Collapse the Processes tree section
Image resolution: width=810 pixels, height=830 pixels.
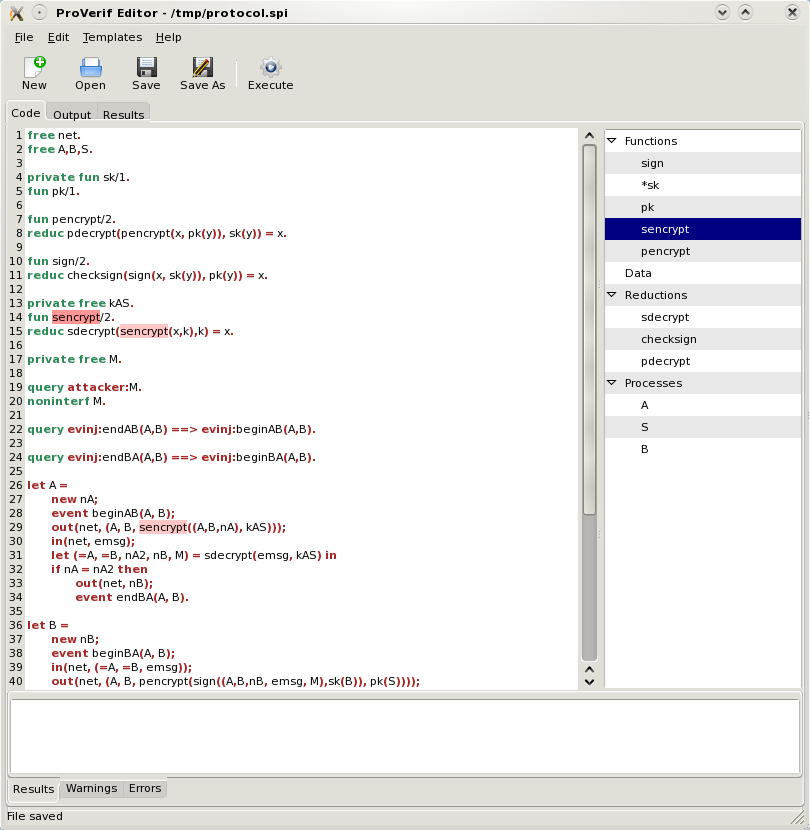612,383
